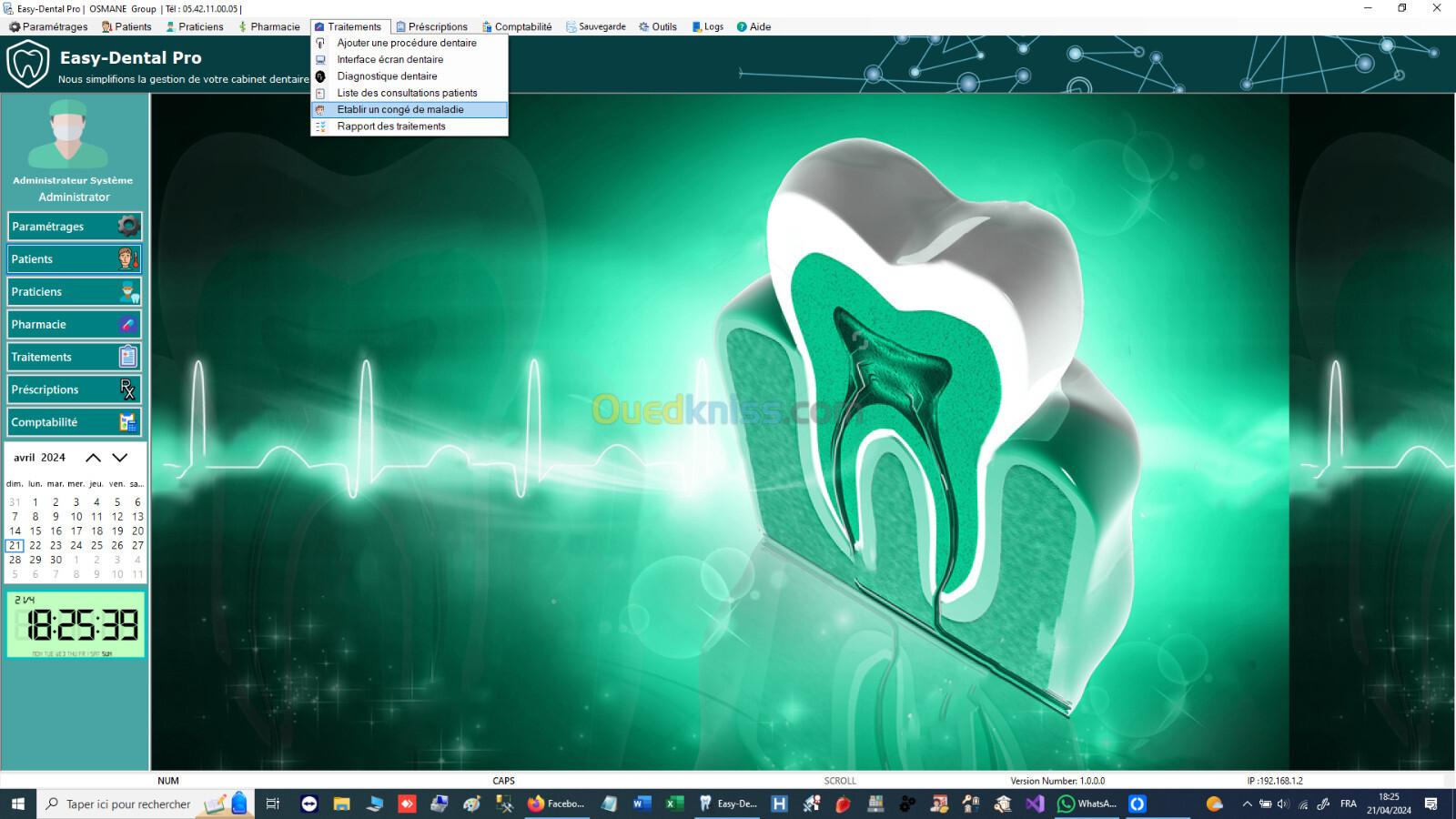Click the Windows search box in taskbar
Screen dimensions: 1456x819
127,804
